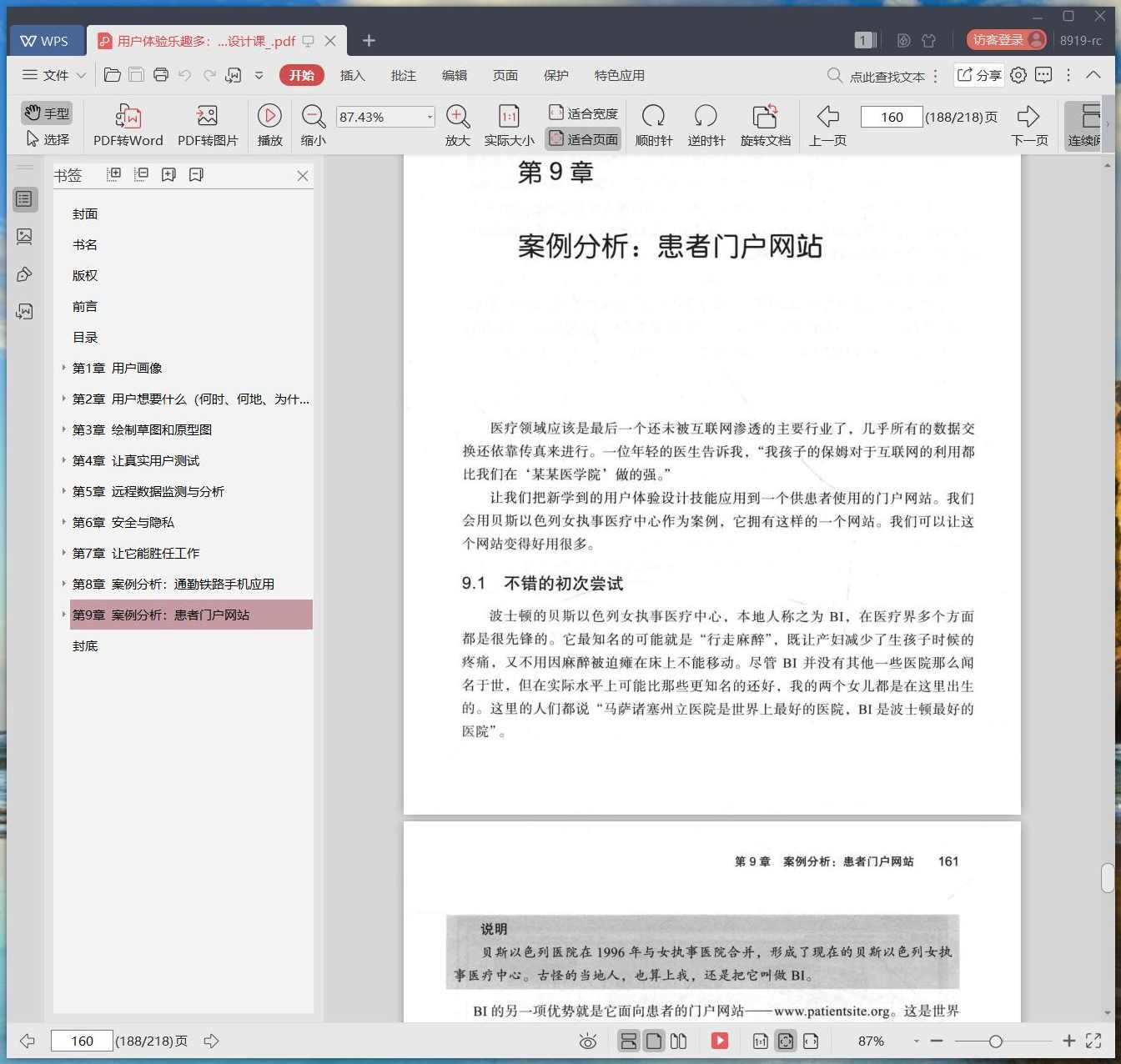Image resolution: width=1121 pixels, height=1064 pixels.
Task: Open the 旋转文档 rotate document tool
Action: pyautogui.click(x=764, y=123)
